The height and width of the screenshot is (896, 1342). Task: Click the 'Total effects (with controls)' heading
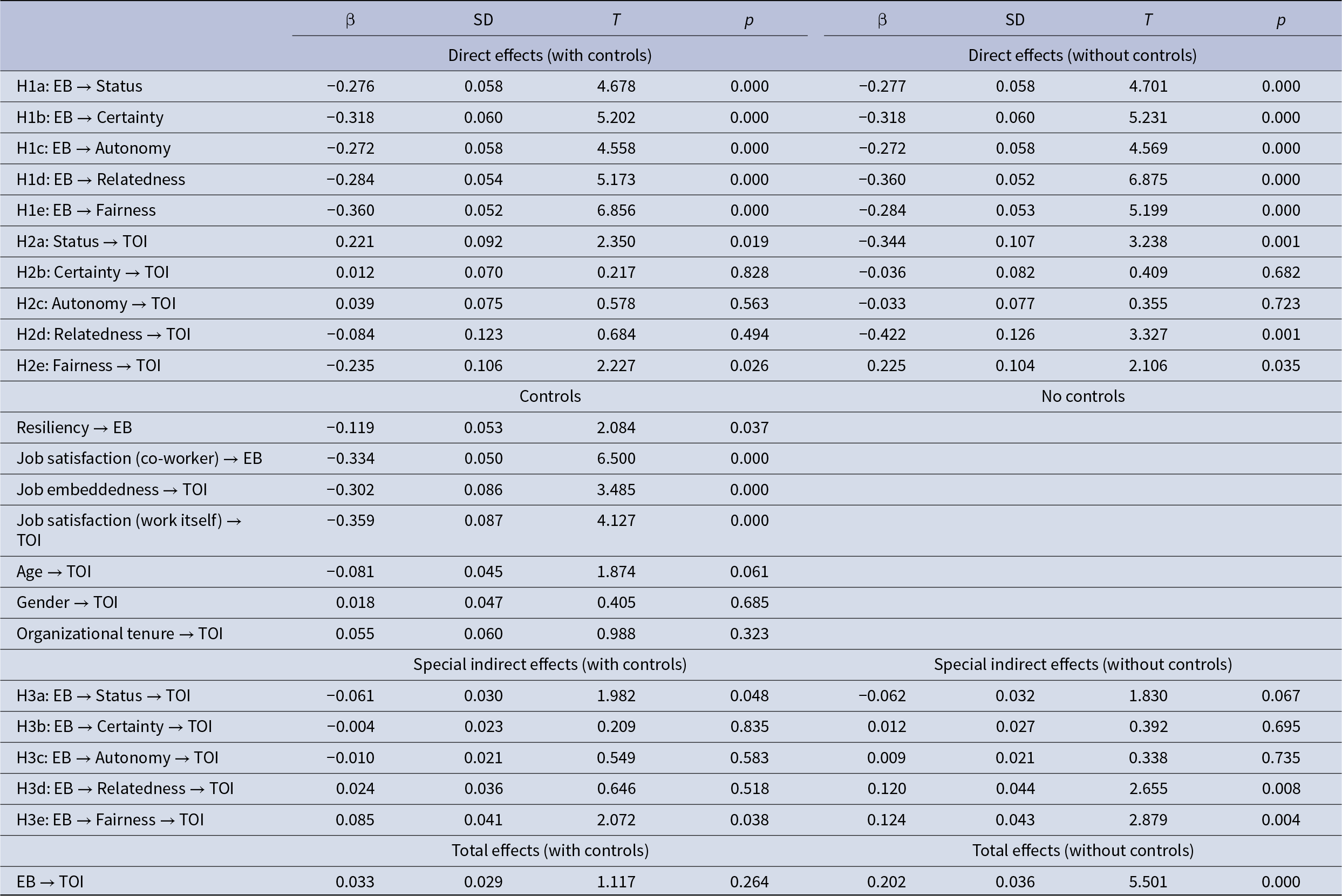tap(550, 850)
